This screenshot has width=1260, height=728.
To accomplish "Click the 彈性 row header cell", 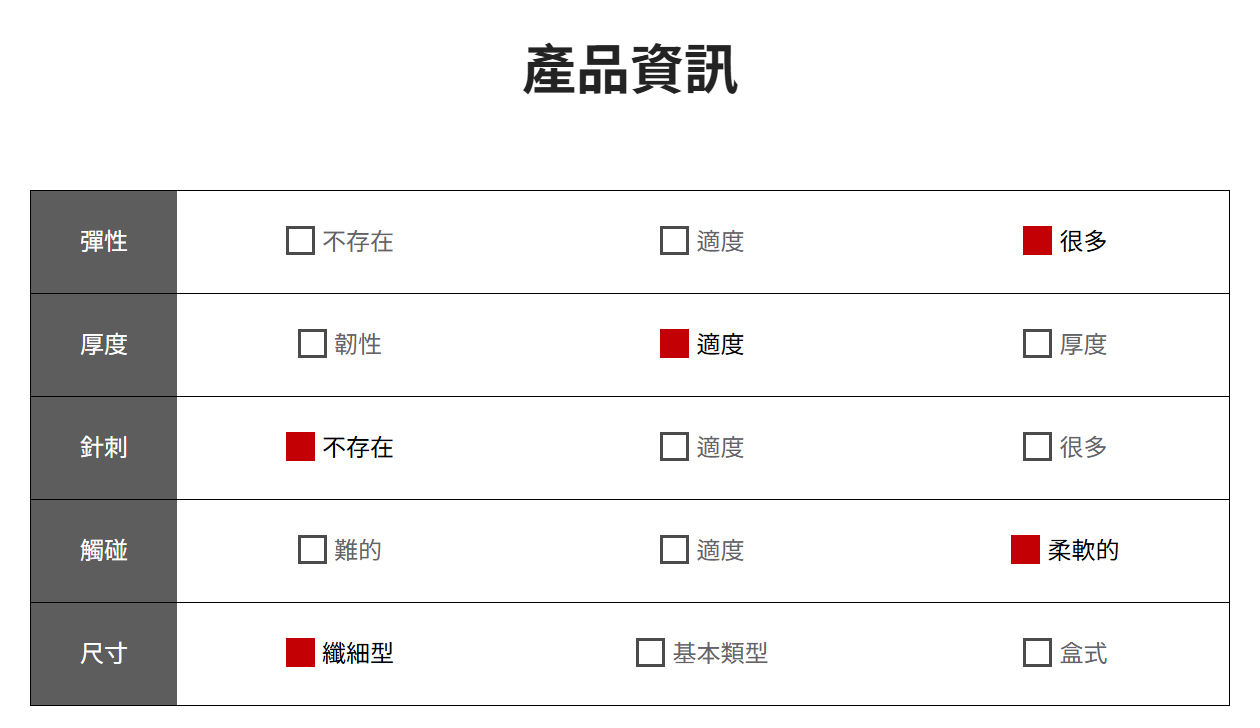I will 104,242.
